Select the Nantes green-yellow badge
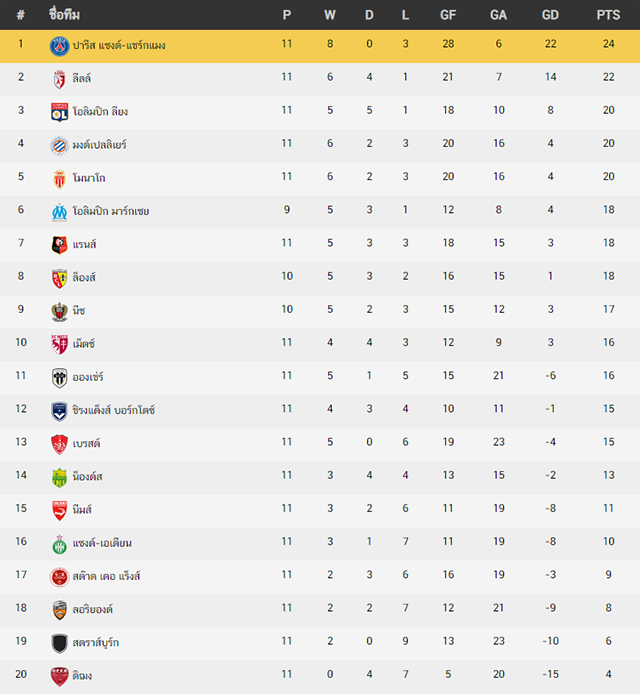This screenshot has width=640, height=696. tap(59, 478)
